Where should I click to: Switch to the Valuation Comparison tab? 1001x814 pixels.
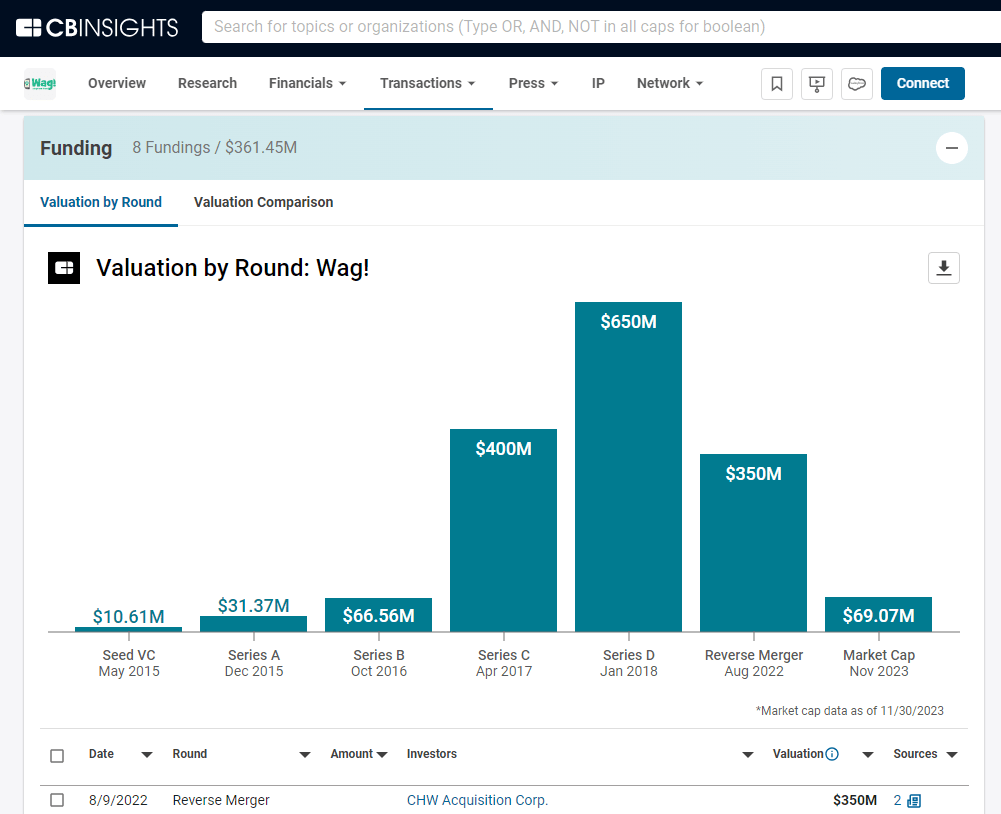coord(263,202)
